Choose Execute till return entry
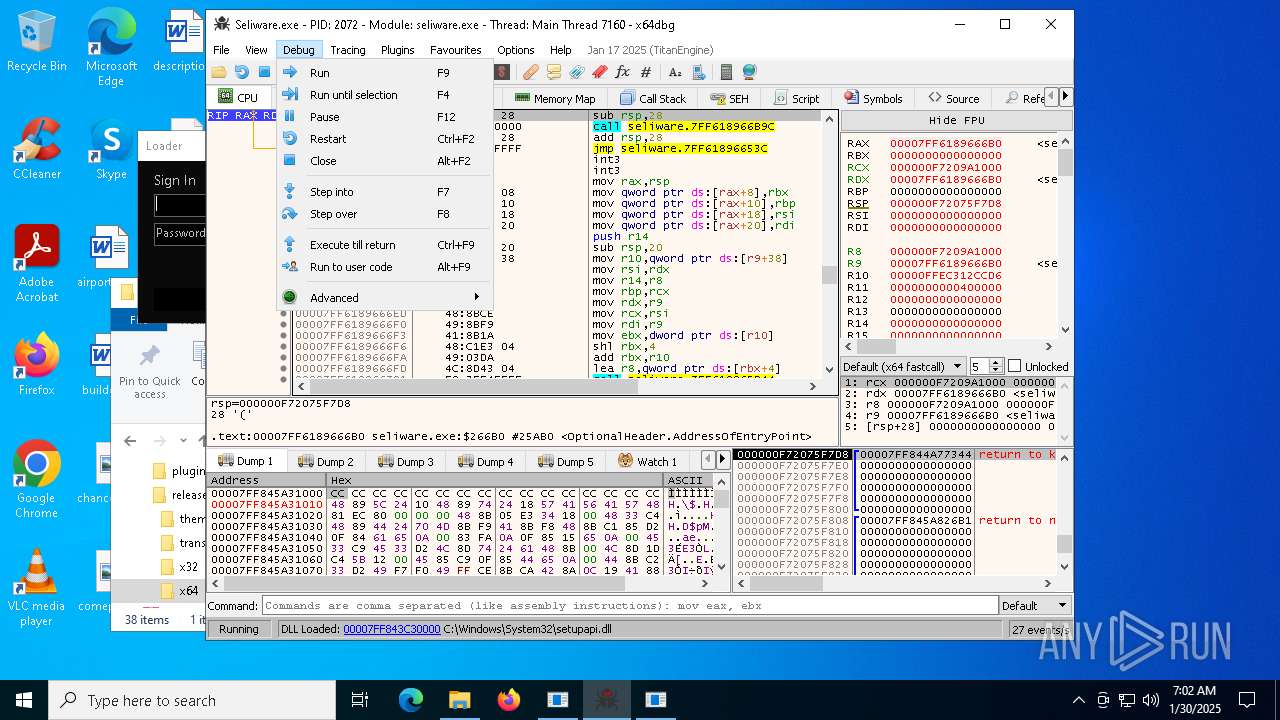Screen dimensions: 1280x720 point(384,245)
